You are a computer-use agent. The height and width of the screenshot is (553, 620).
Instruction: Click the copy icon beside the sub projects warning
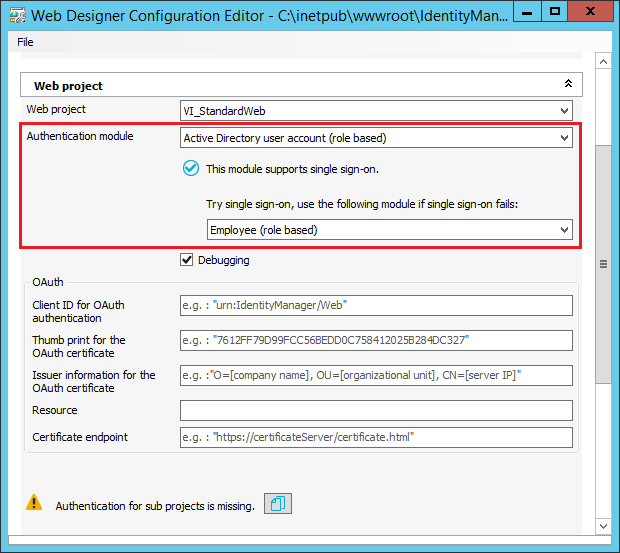(278, 504)
